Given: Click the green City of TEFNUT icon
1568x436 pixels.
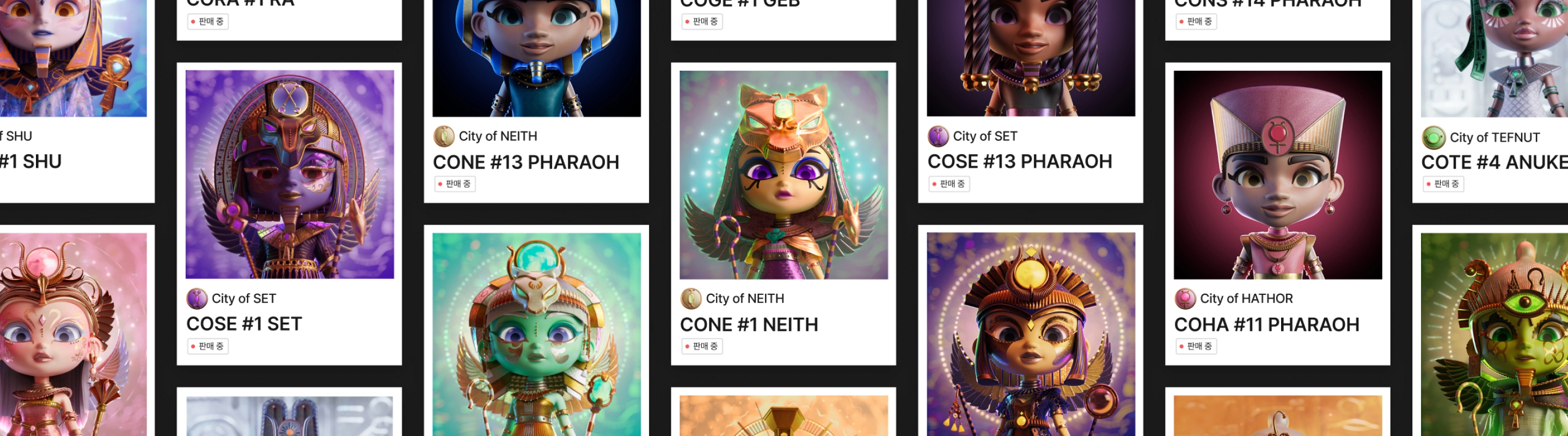Looking at the screenshot, I should point(1434,138).
